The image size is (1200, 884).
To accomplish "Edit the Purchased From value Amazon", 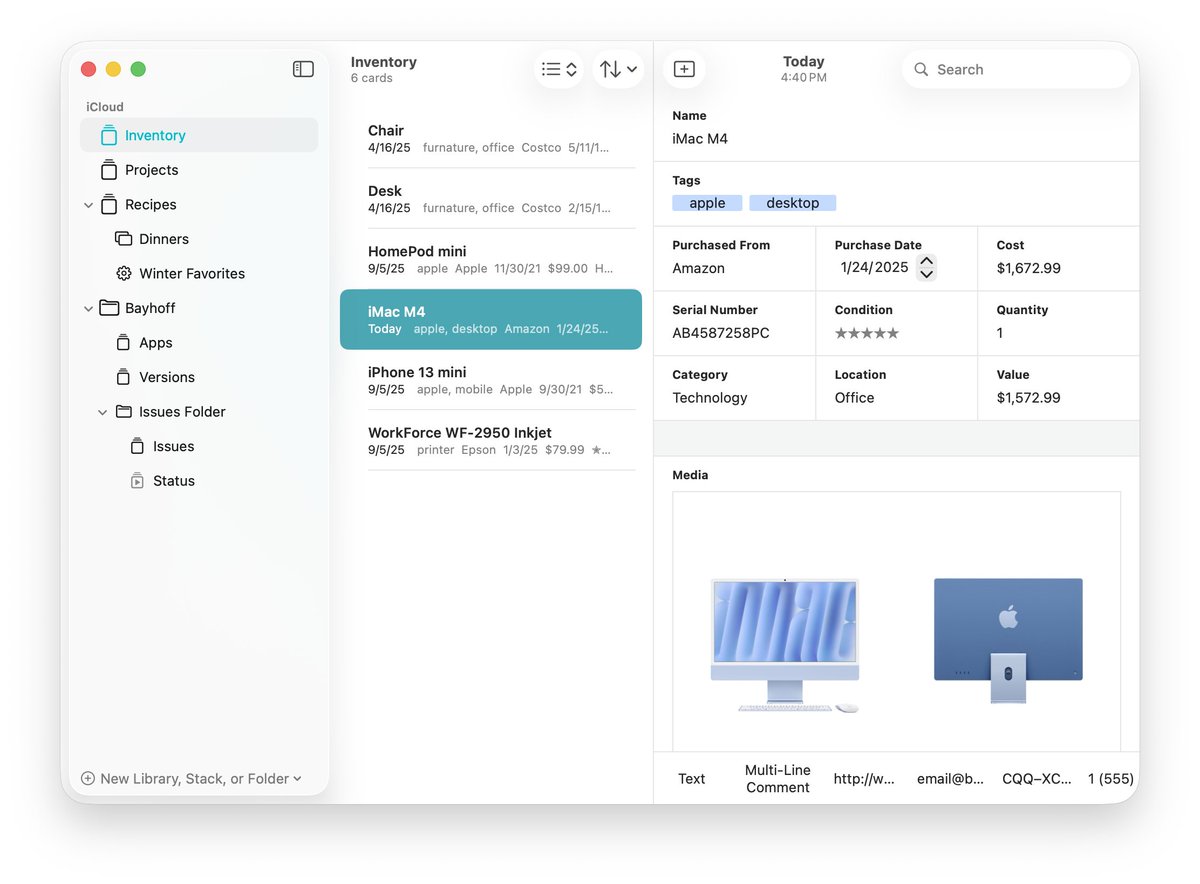I will 698,268.
